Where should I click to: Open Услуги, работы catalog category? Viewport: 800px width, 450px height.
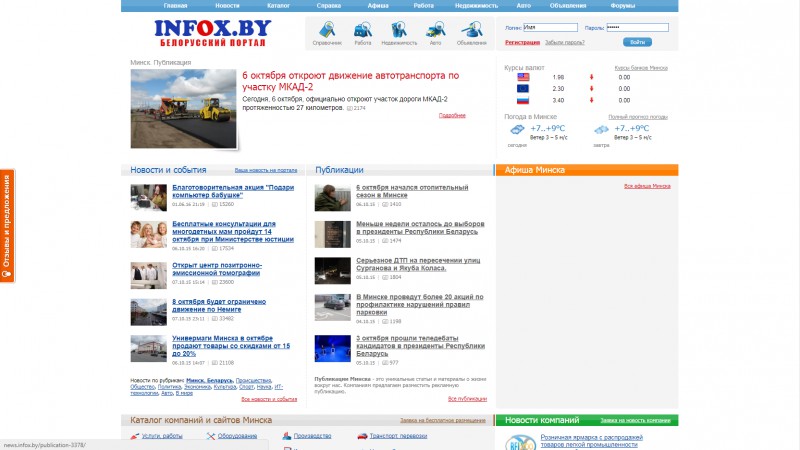point(162,436)
